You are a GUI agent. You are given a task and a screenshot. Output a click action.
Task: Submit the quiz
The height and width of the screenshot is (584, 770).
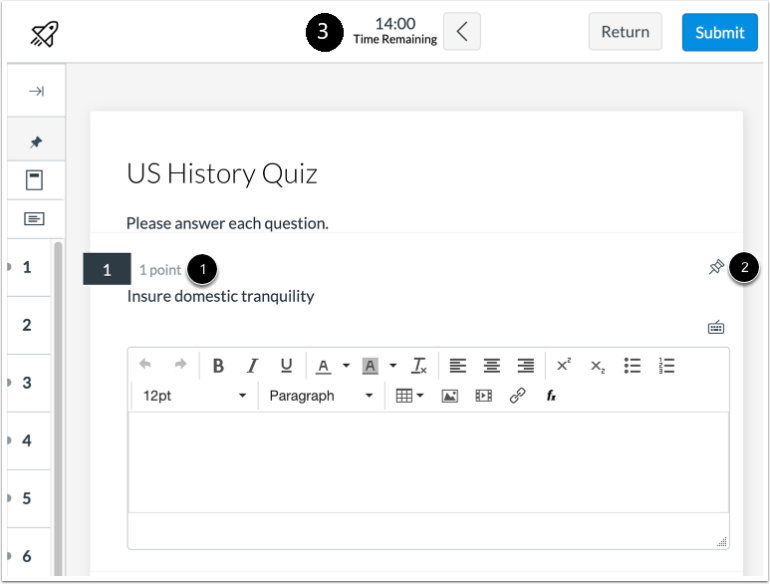click(719, 32)
